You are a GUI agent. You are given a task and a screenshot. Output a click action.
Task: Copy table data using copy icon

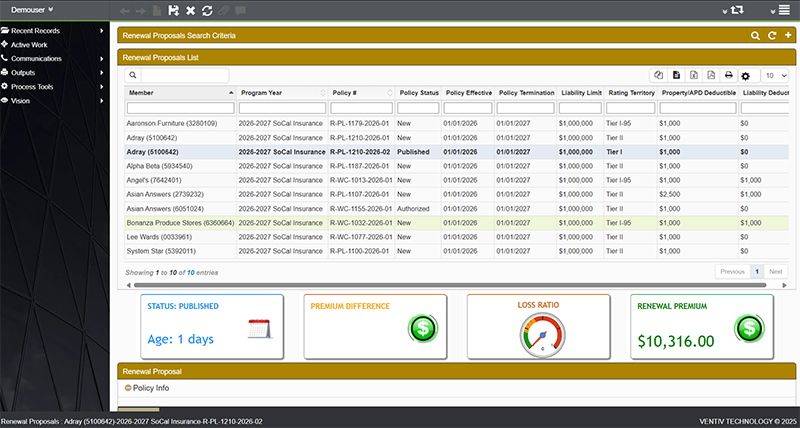click(658, 75)
